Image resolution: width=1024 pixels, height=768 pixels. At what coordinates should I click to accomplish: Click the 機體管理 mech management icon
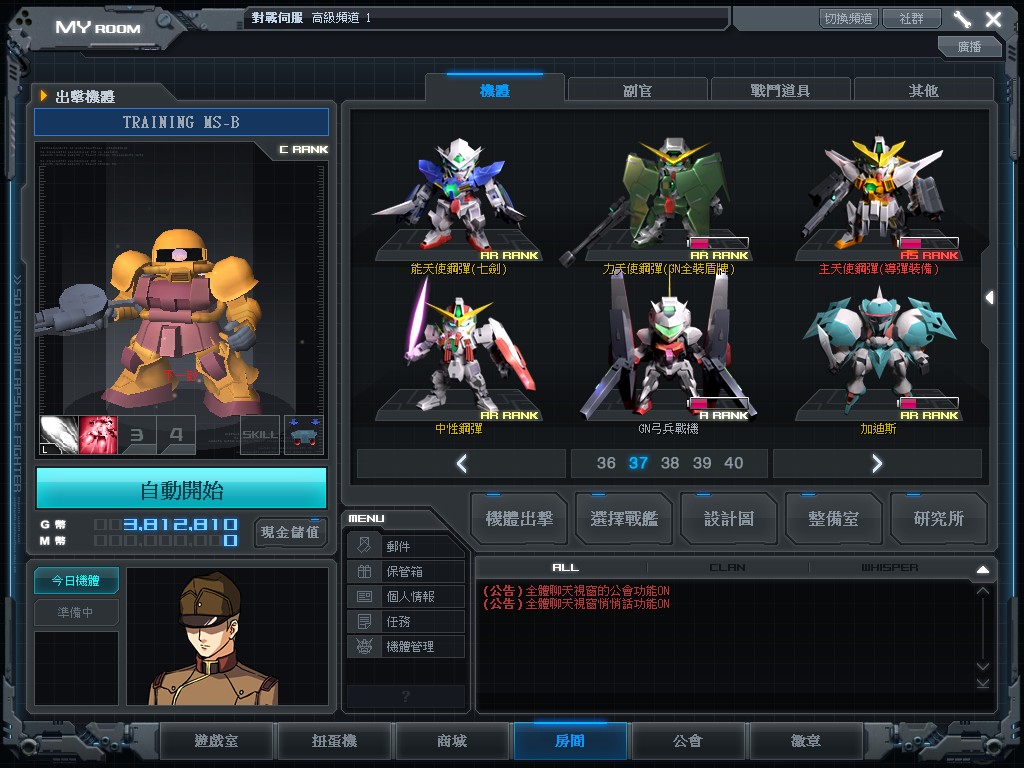364,646
